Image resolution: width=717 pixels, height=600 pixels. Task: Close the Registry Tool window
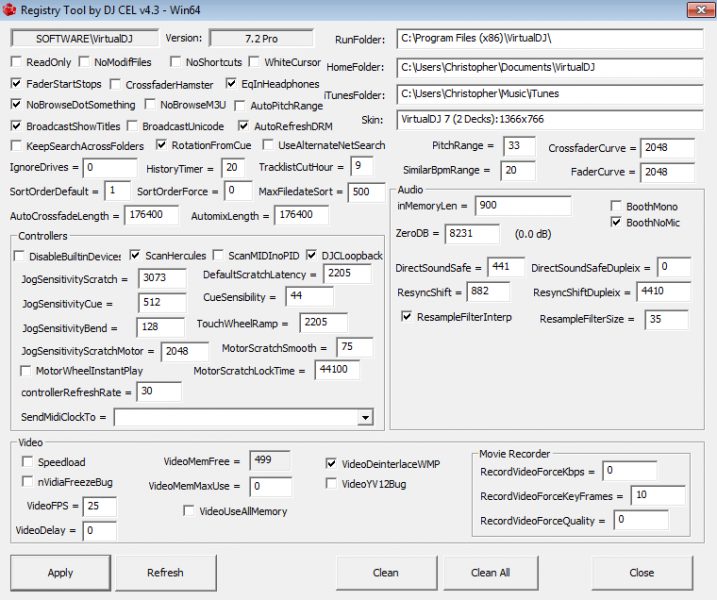click(x=701, y=10)
